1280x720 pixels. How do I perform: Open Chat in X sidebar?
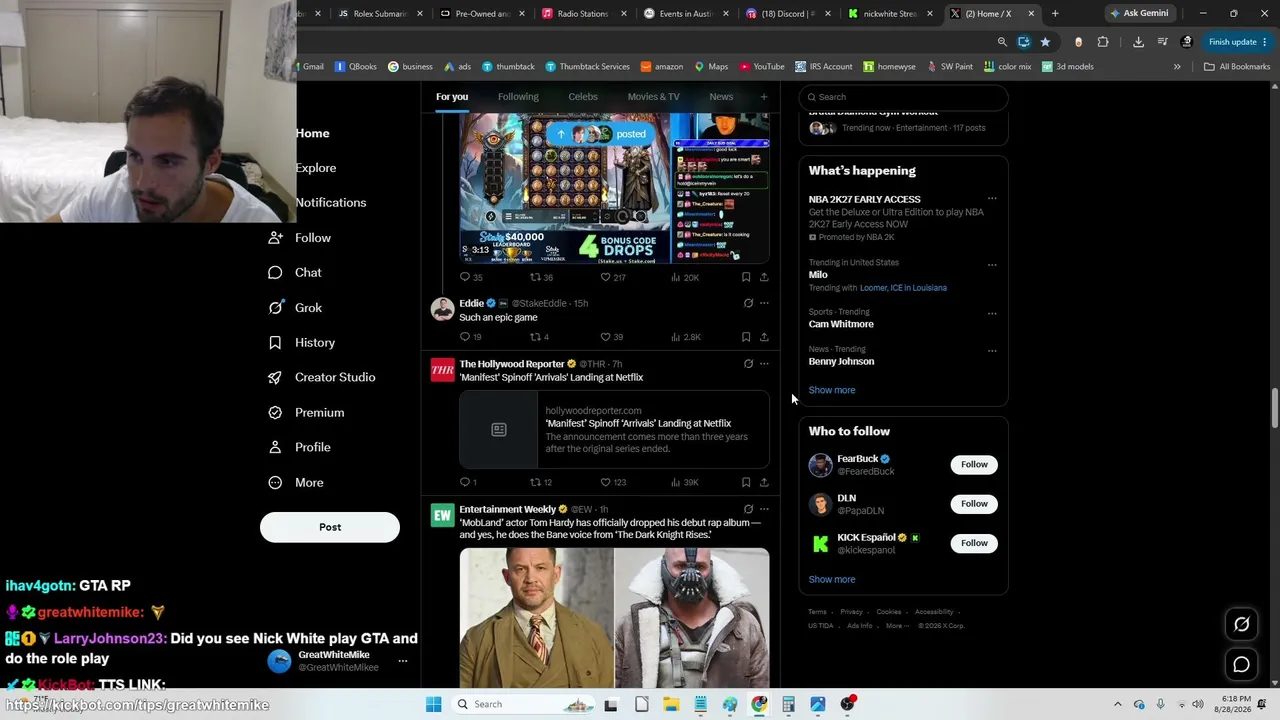point(296,273)
